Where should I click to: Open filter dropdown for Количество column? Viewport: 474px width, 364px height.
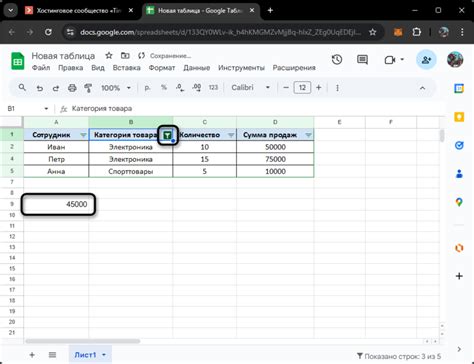(231, 135)
